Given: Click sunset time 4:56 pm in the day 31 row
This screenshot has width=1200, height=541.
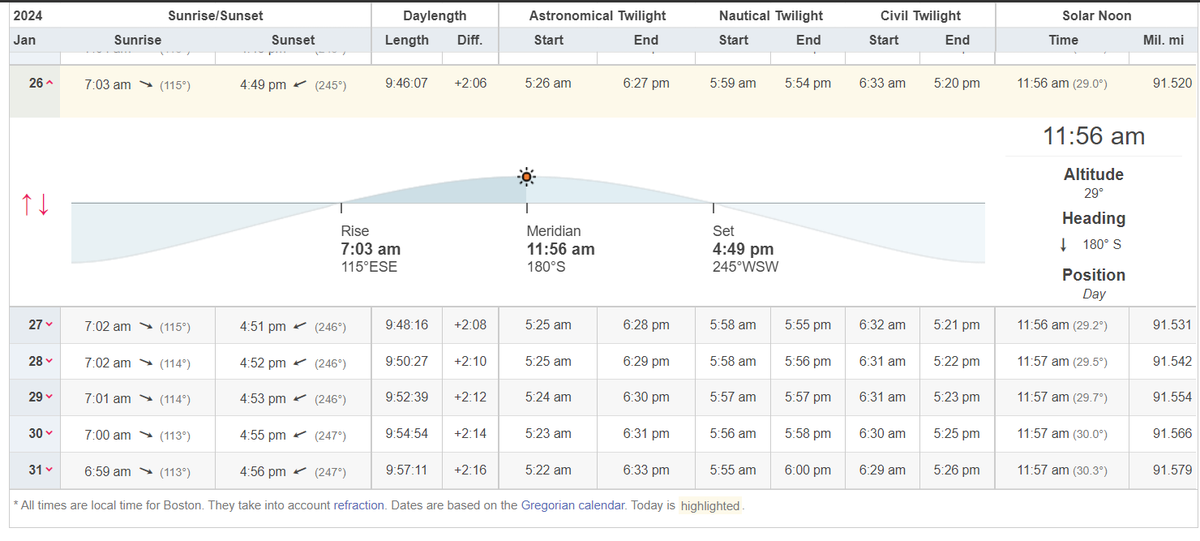Looking at the screenshot, I should point(263,471).
